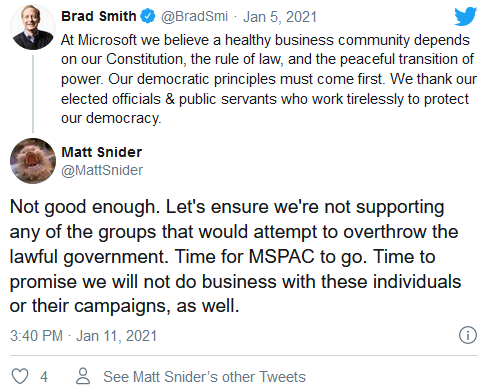Click Brad Smith's verified badge
The width and height of the screenshot is (485, 392).
(x=148, y=16)
